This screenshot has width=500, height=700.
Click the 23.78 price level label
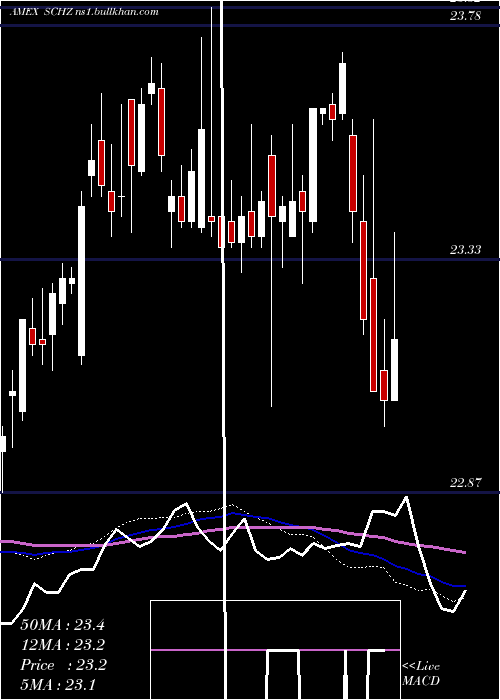pos(465,17)
